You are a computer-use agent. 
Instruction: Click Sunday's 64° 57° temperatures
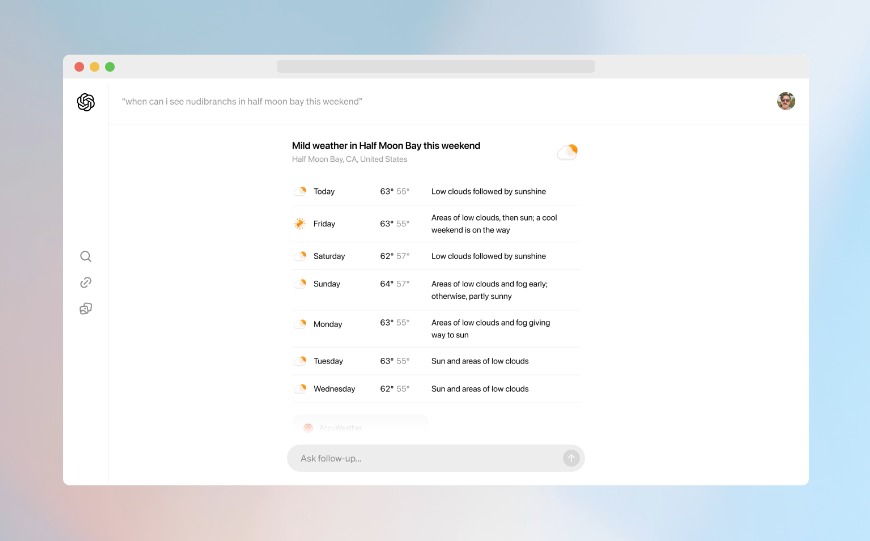[394, 284]
